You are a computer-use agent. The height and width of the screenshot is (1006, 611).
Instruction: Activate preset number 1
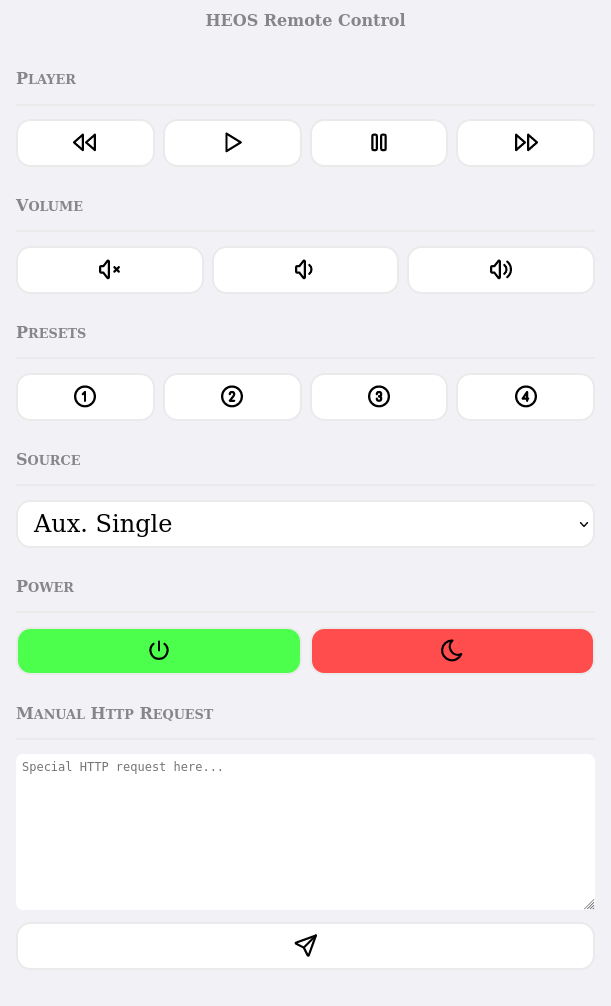tap(85, 396)
